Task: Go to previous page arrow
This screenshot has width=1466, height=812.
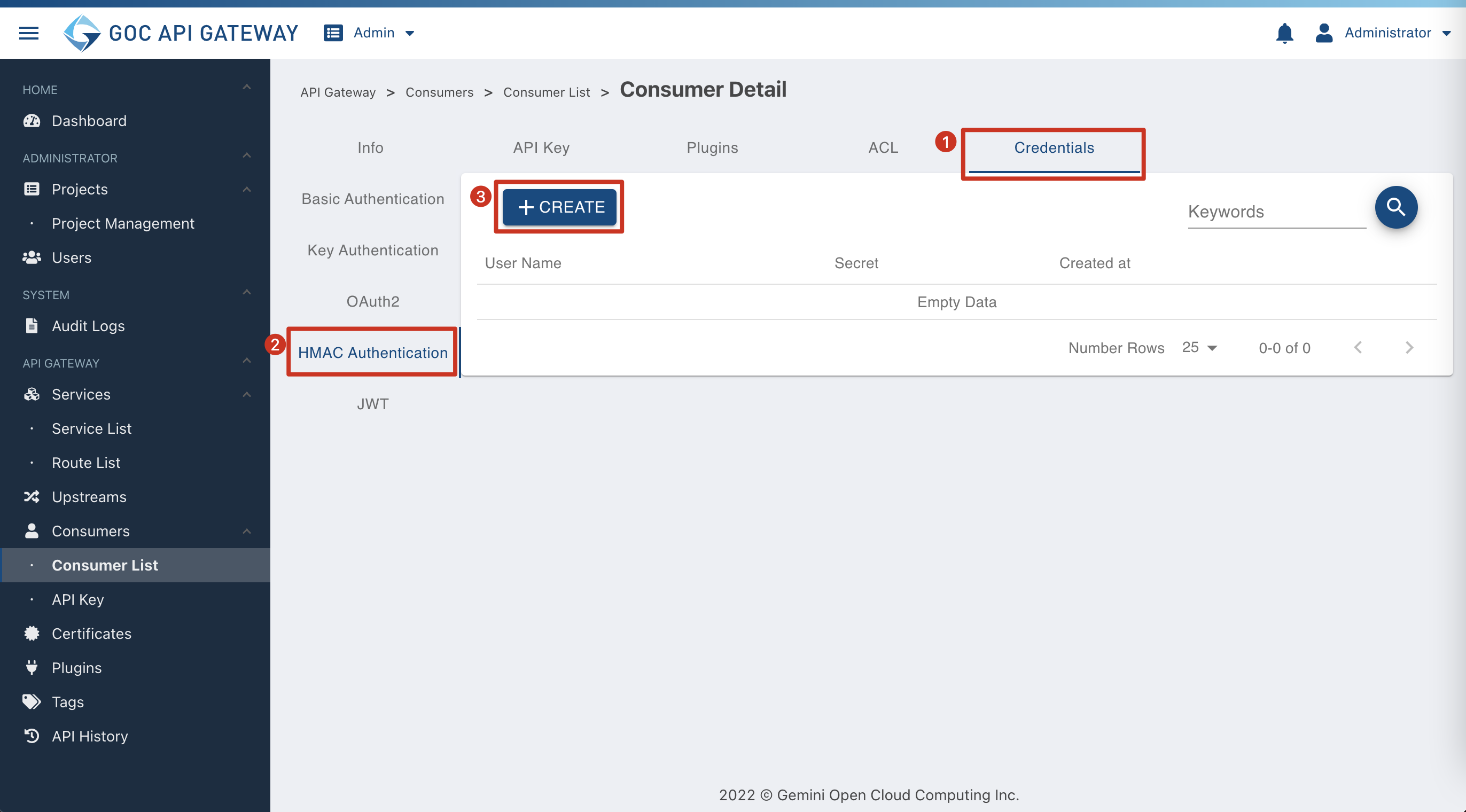Action: (x=1359, y=347)
